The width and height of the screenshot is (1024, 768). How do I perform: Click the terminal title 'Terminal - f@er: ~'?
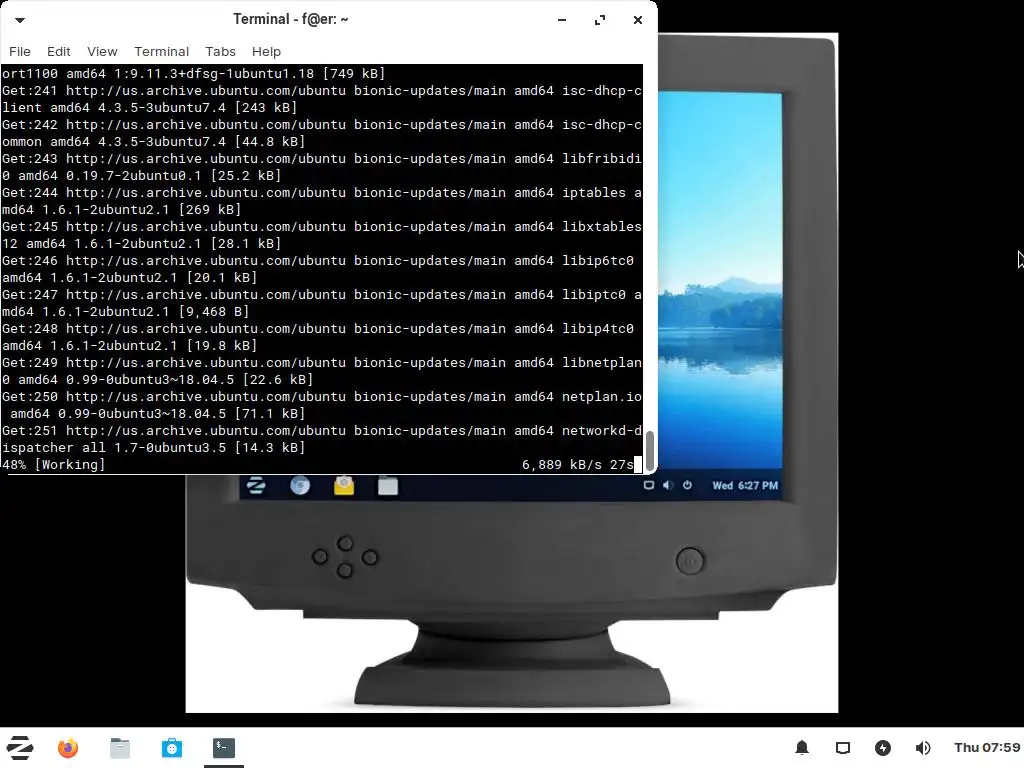click(x=291, y=20)
